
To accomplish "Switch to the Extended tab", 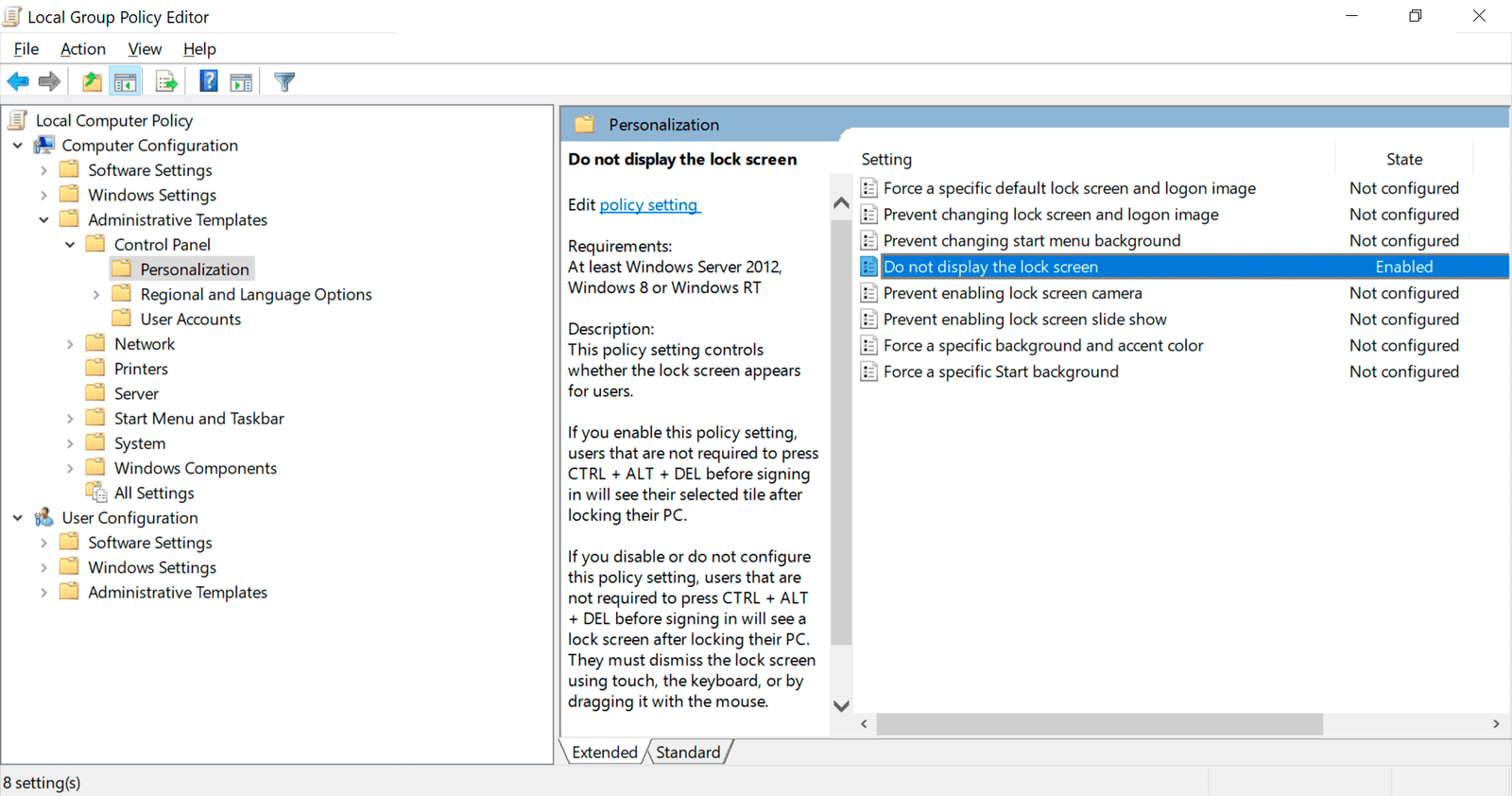I will coord(605,752).
